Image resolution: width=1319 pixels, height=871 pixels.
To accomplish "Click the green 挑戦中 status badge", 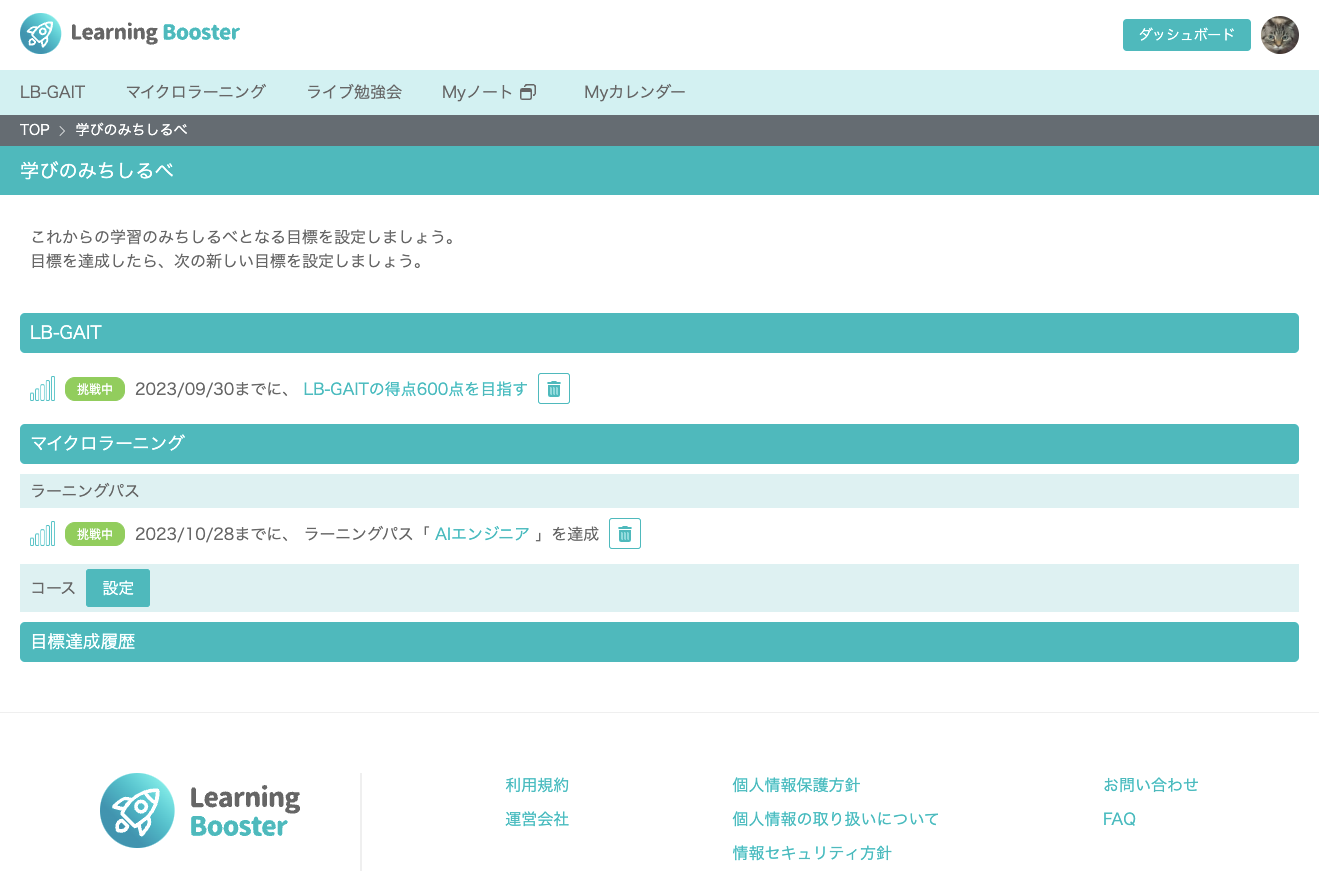I will click(x=94, y=389).
